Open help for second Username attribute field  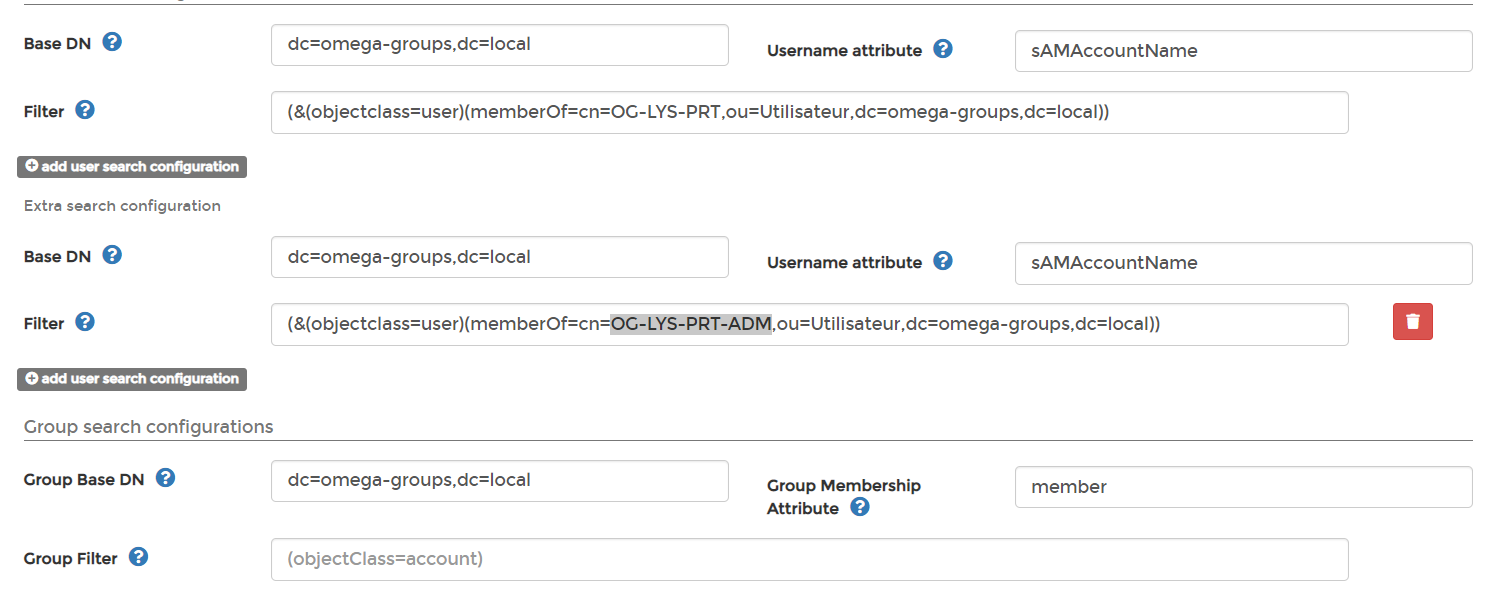[x=942, y=260]
